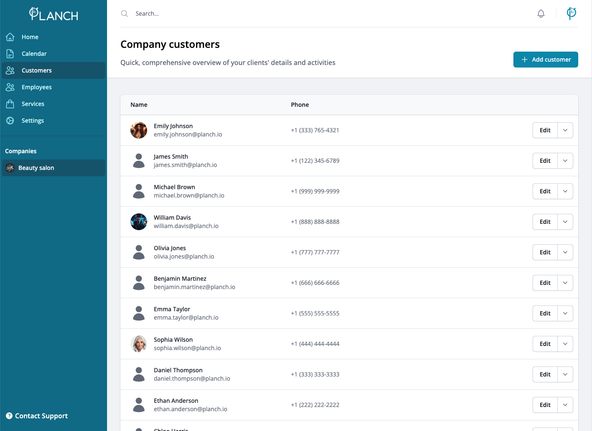Expand the dropdown next to William Davis's Edit
The width and height of the screenshot is (592, 431).
tap(565, 222)
